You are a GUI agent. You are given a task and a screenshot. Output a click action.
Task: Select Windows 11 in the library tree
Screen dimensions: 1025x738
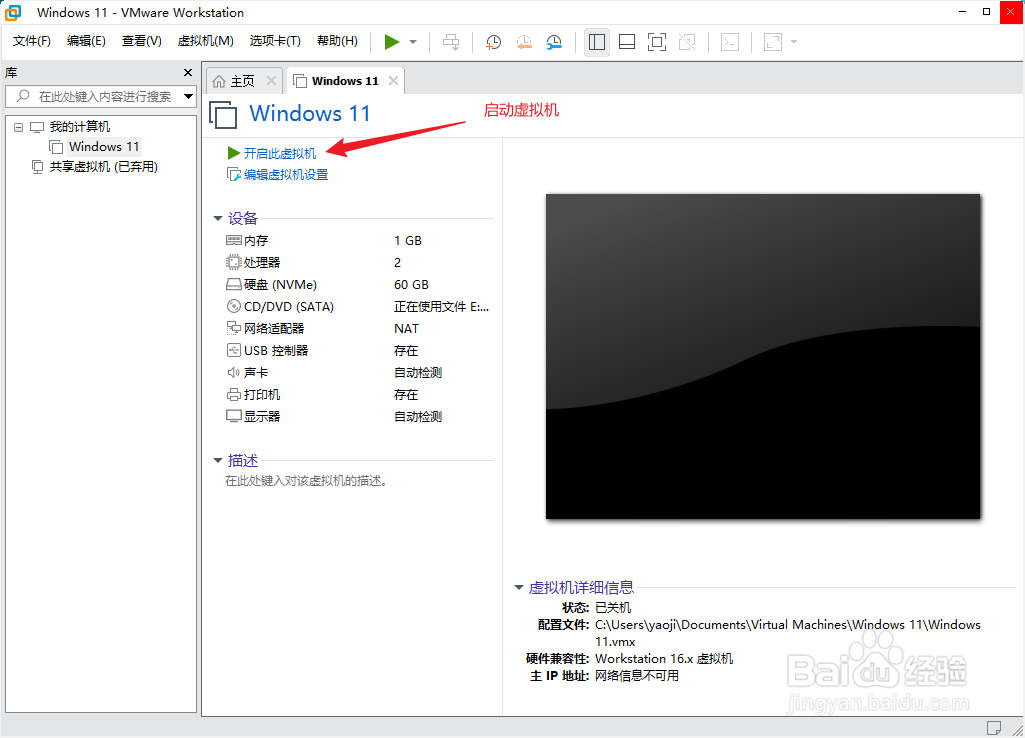click(104, 146)
